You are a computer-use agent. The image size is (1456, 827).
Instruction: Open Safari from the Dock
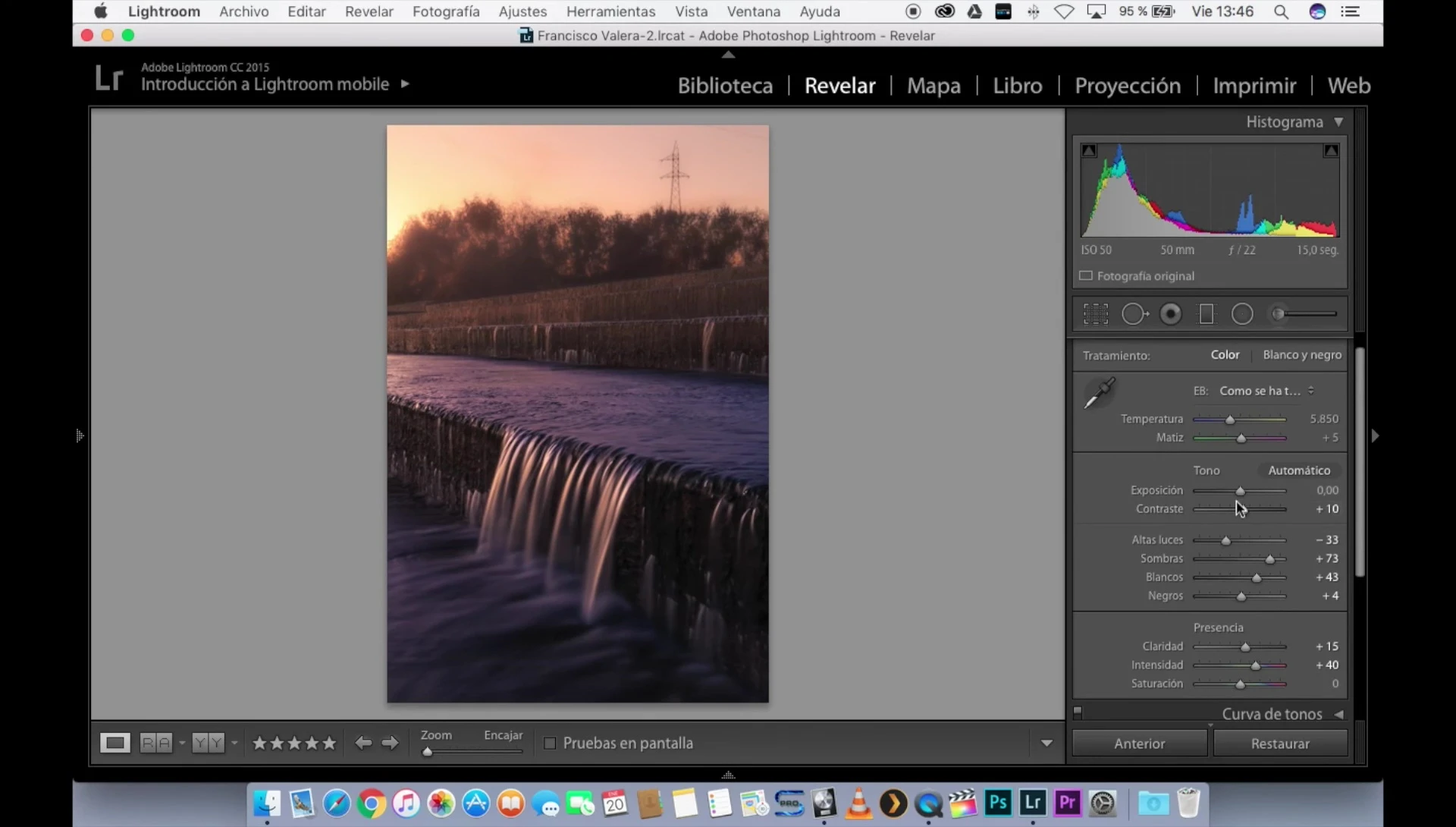(x=337, y=803)
